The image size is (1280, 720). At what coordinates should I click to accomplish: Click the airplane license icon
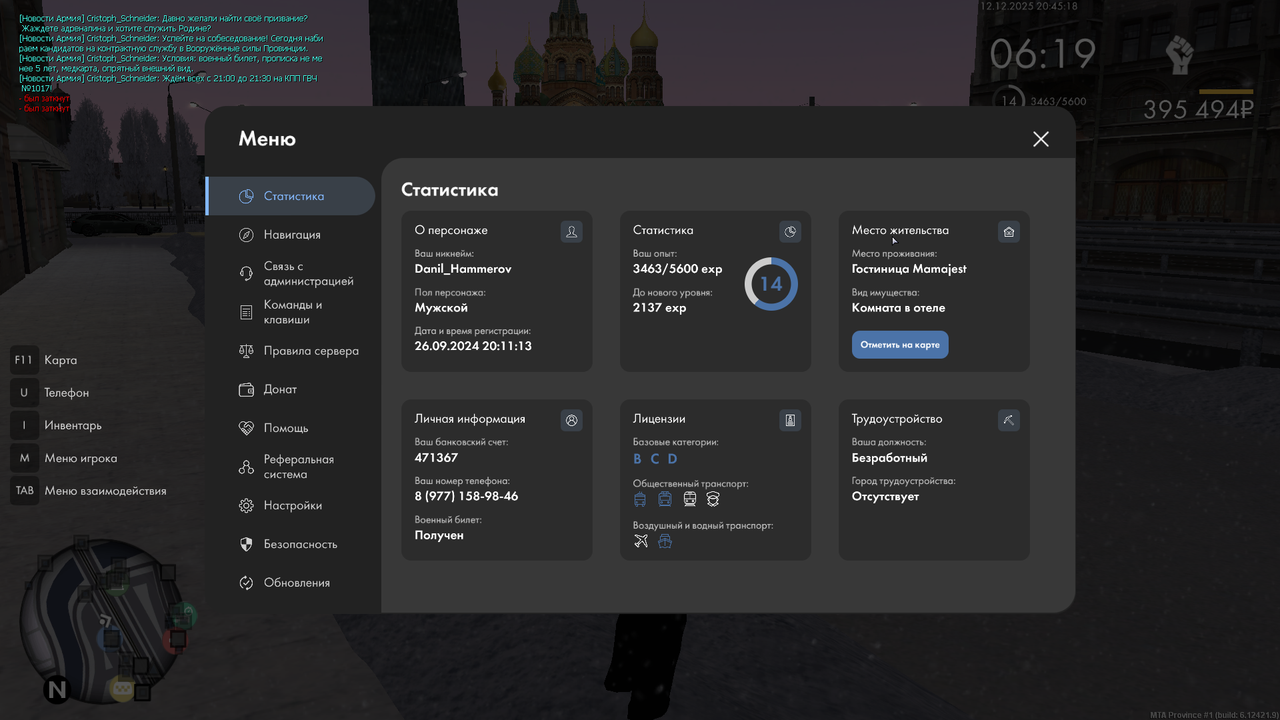pyautogui.click(x=641, y=541)
